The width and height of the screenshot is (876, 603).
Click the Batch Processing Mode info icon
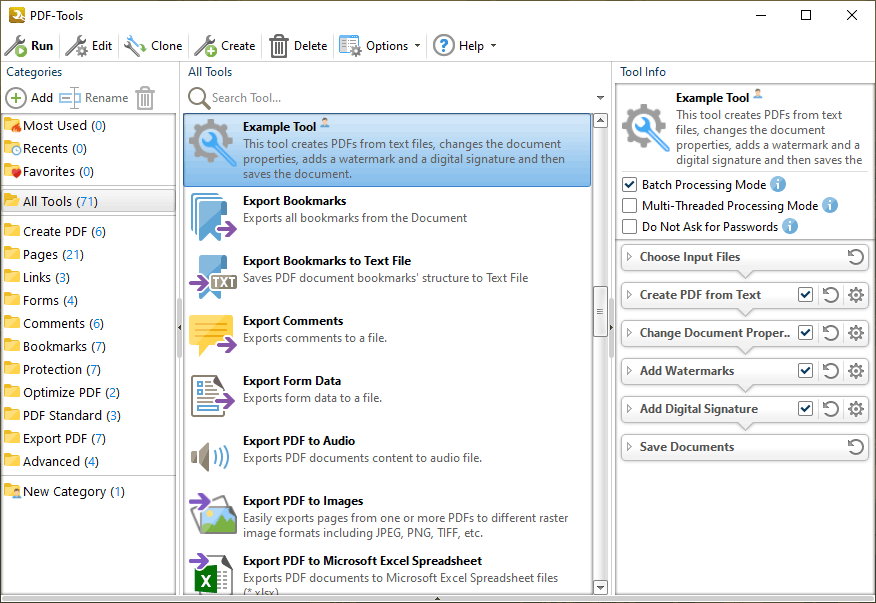pos(778,184)
